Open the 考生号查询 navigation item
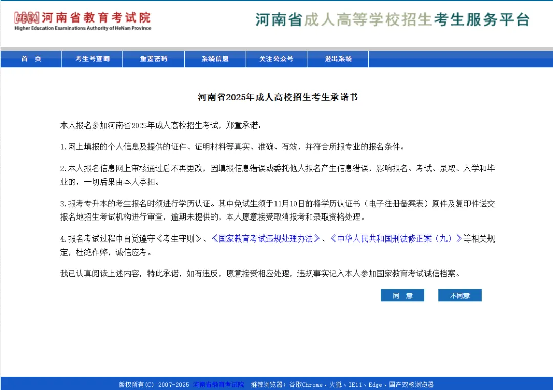554x392 pixels. coord(92,59)
